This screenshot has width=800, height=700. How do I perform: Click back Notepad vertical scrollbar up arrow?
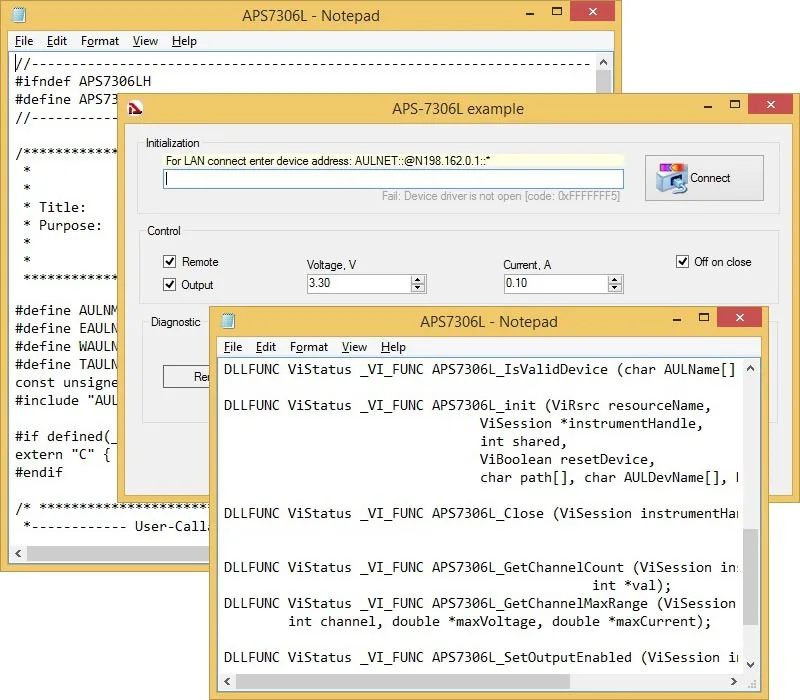[604, 62]
